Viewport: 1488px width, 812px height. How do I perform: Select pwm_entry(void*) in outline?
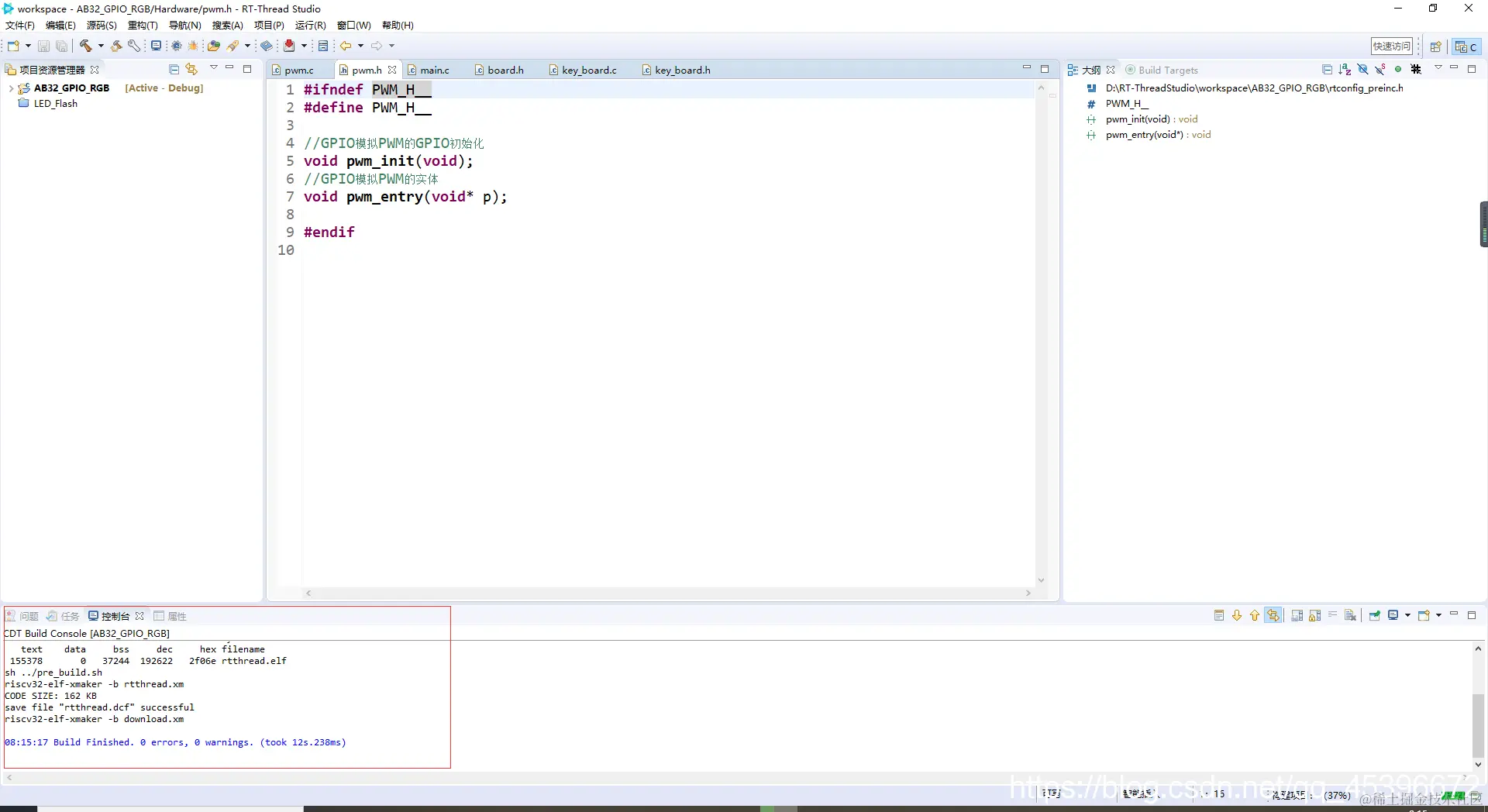1158,135
